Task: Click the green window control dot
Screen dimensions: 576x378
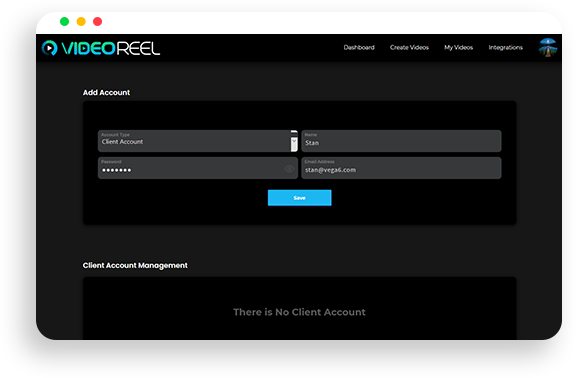Action: pyautogui.click(x=64, y=22)
